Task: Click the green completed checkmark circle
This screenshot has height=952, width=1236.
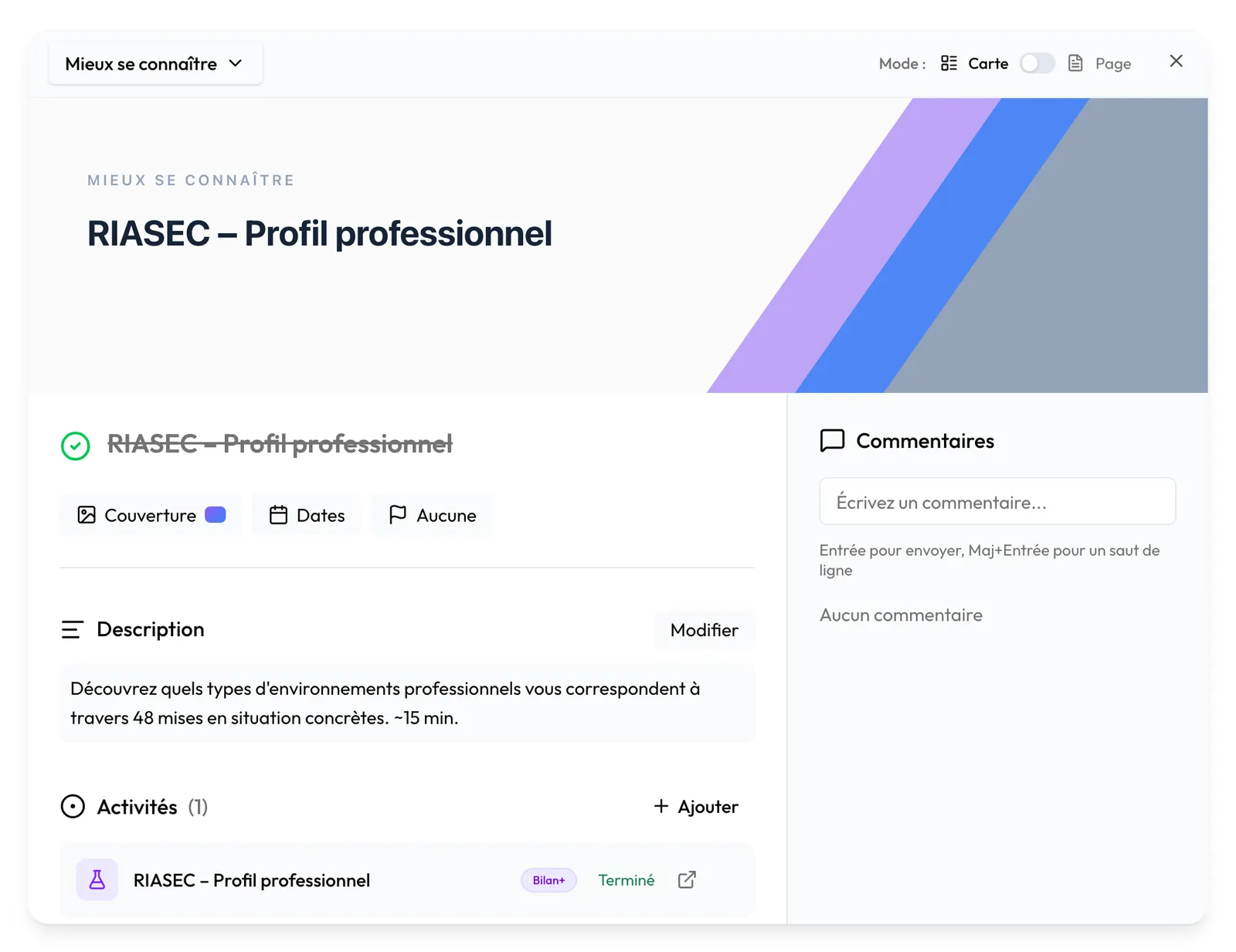Action: [x=76, y=446]
